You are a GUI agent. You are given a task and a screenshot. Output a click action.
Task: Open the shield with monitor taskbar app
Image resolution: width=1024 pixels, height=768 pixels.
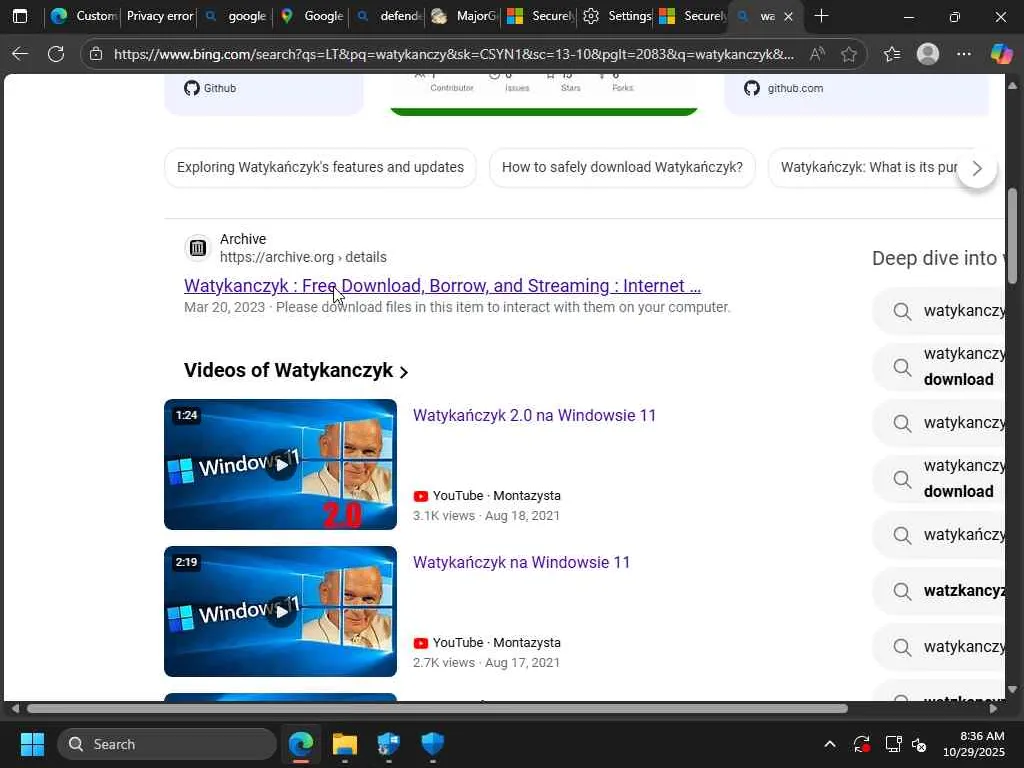coord(389,744)
